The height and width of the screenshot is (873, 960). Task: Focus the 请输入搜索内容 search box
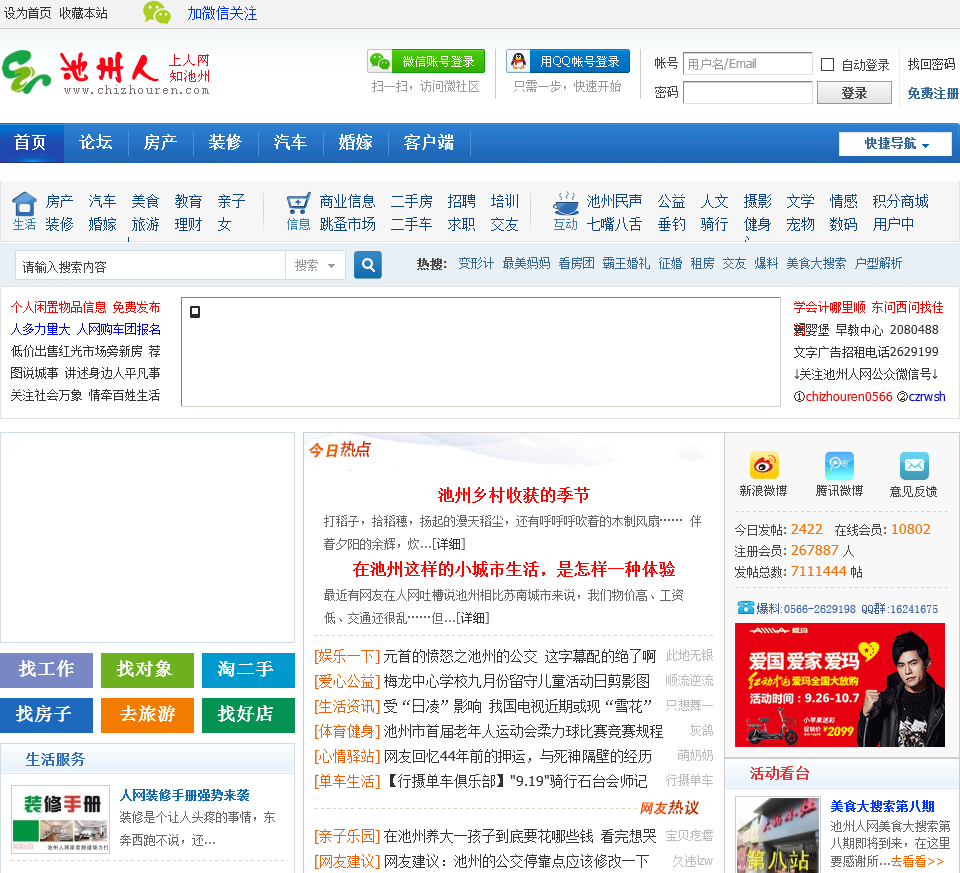pos(150,266)
